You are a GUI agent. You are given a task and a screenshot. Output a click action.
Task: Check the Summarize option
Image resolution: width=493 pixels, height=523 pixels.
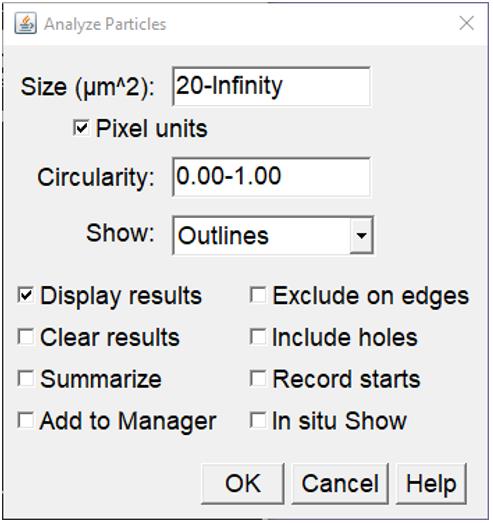(x=25, y=379)
